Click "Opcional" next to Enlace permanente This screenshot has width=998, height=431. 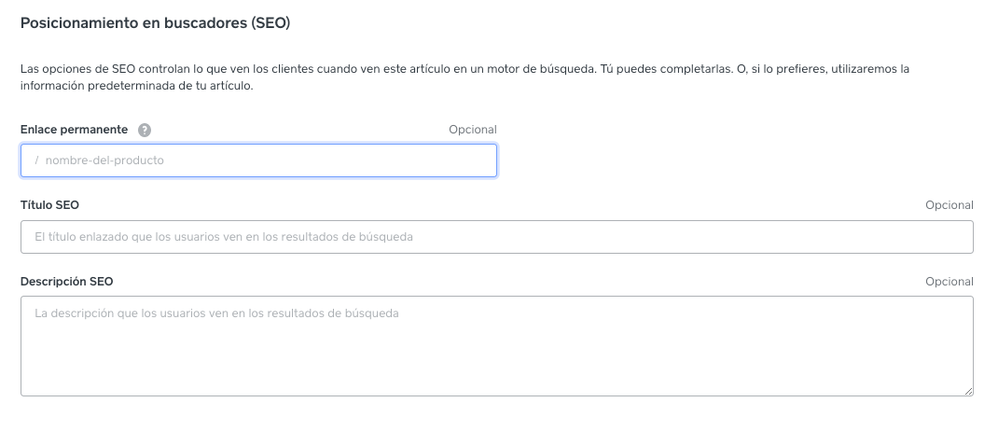472,130
